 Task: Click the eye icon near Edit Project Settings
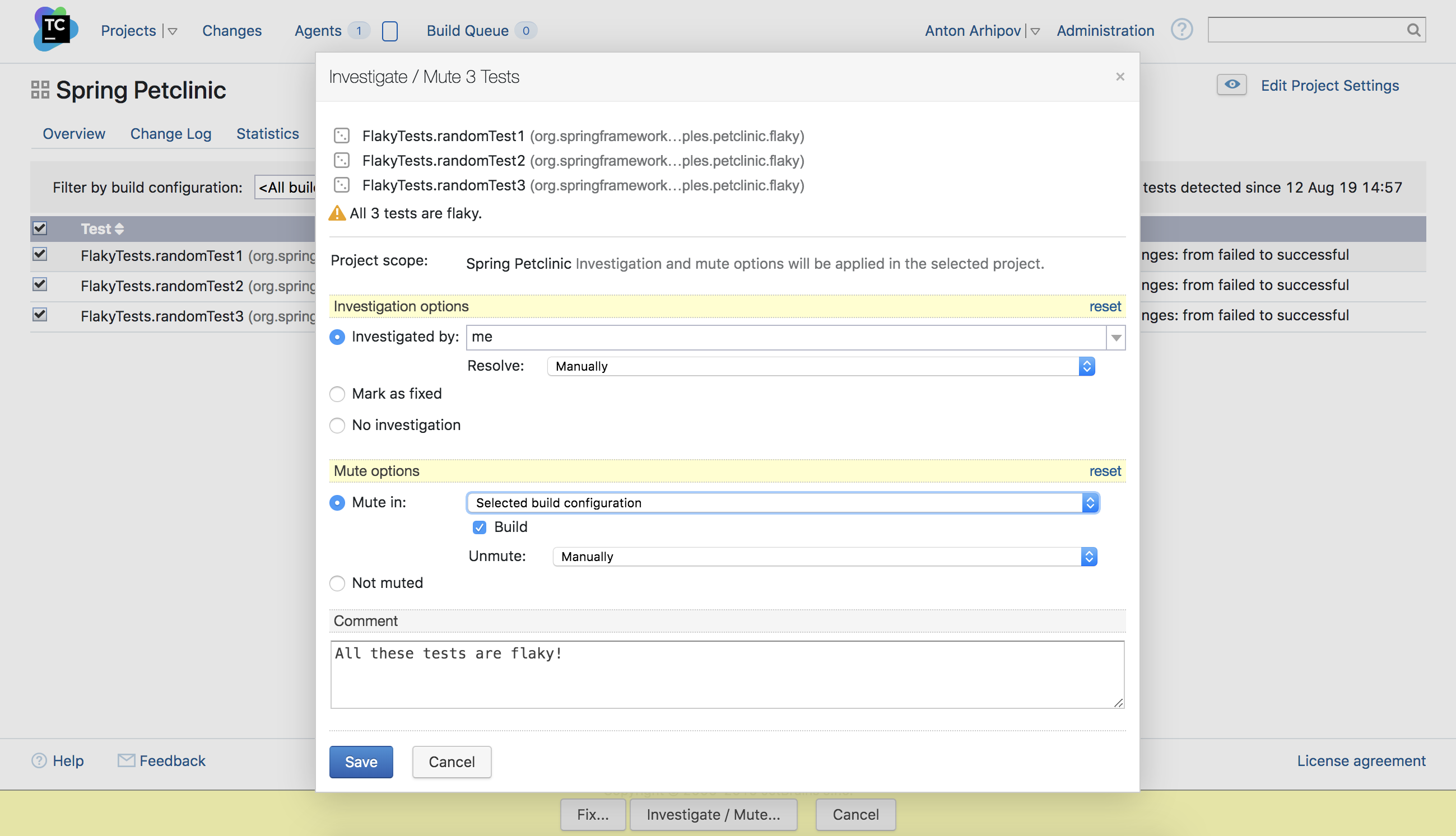[x=1231, y=85]
